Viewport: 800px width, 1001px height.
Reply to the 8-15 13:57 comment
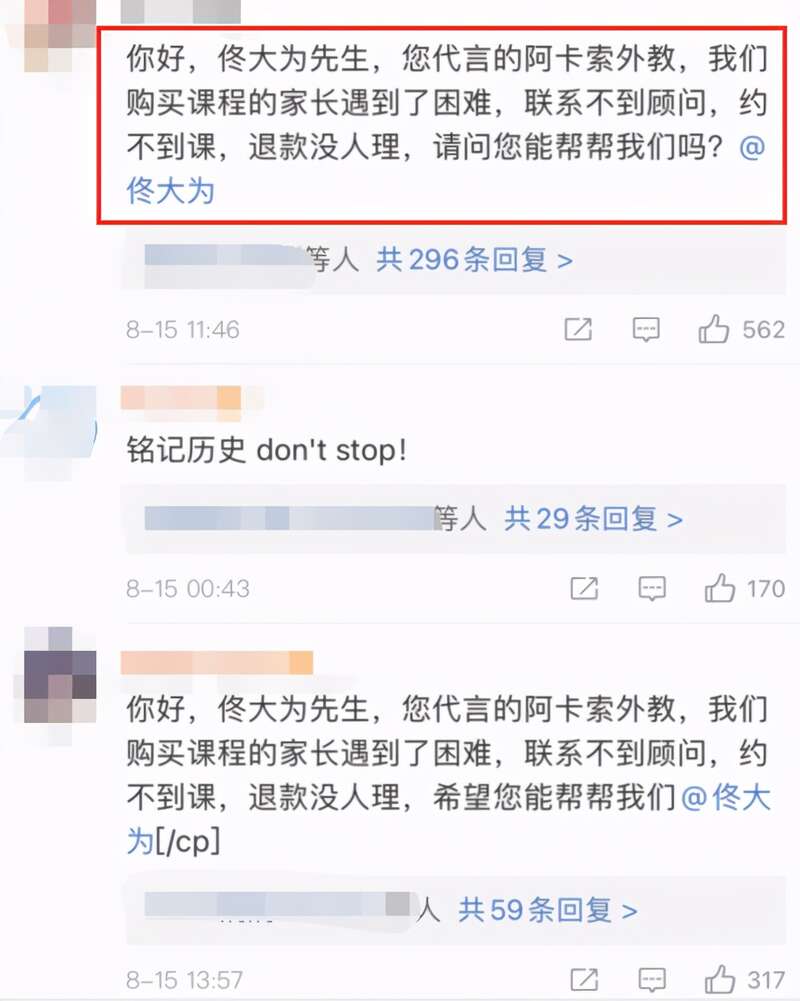[x=652, y=979]
